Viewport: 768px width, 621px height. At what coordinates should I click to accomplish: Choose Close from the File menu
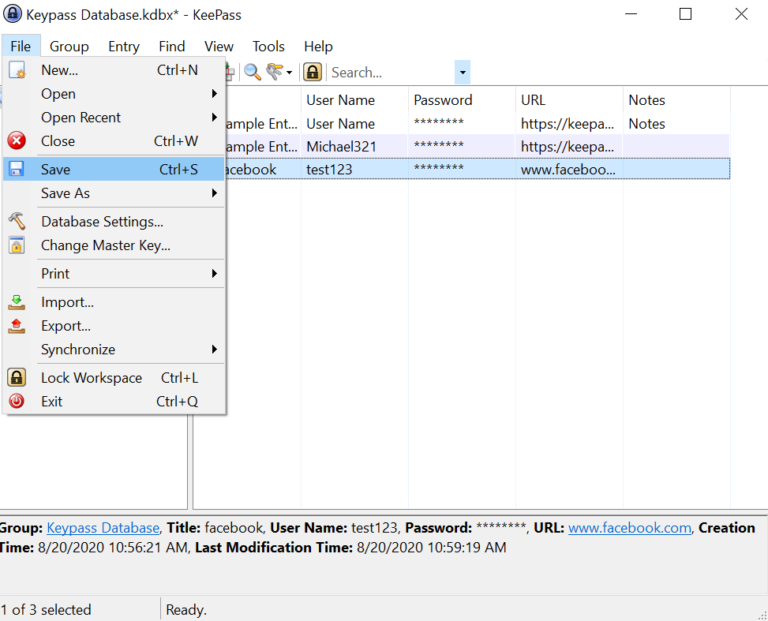pyautogui.click(x=114, y=141)
